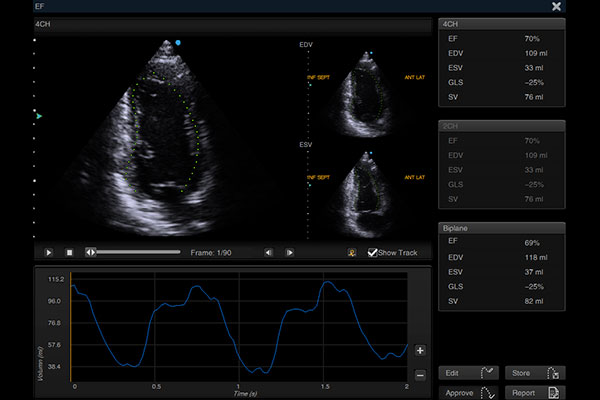Image resolution: width=600 pixels, height=400 pixels.
Task: Click the blue volume curve in the graph
Action: pyautogui.click(x=239, y=327)
